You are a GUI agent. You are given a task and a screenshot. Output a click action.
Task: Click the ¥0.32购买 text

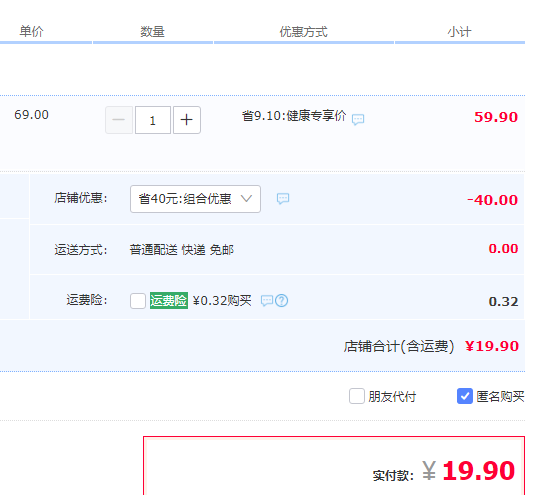point(222,301)
